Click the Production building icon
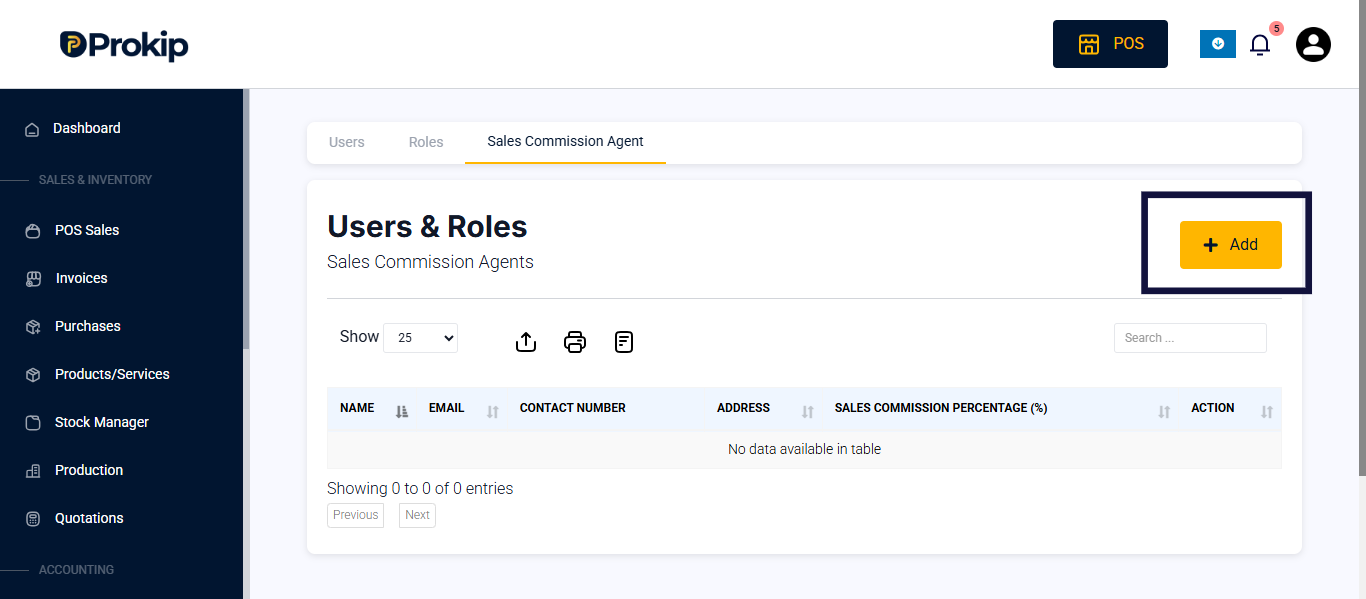The height and width of the screenshot is (599, 1366). 33,471
